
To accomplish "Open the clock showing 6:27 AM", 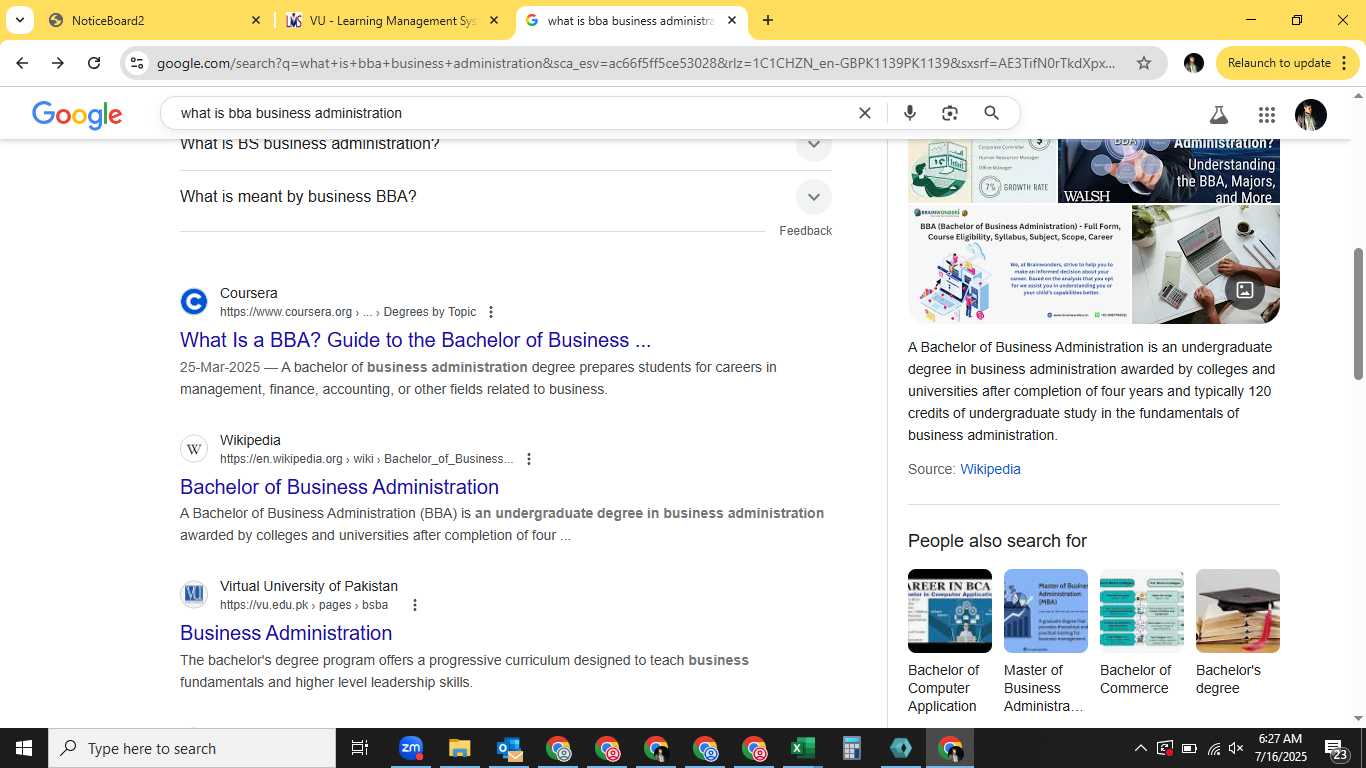I will click(x=1279, y=748).
